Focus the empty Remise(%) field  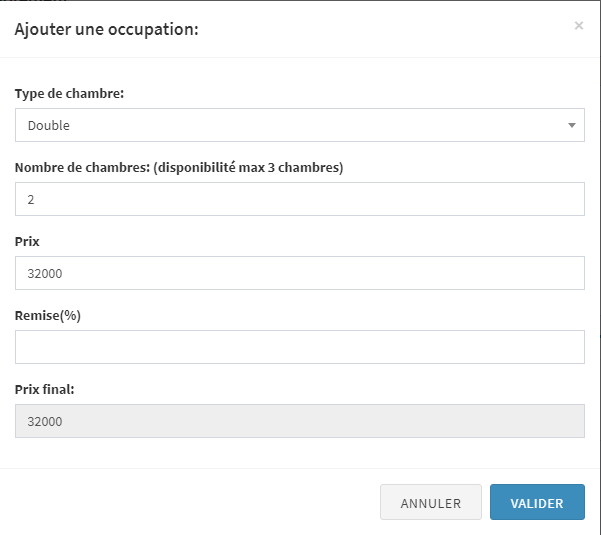point(299,347)
